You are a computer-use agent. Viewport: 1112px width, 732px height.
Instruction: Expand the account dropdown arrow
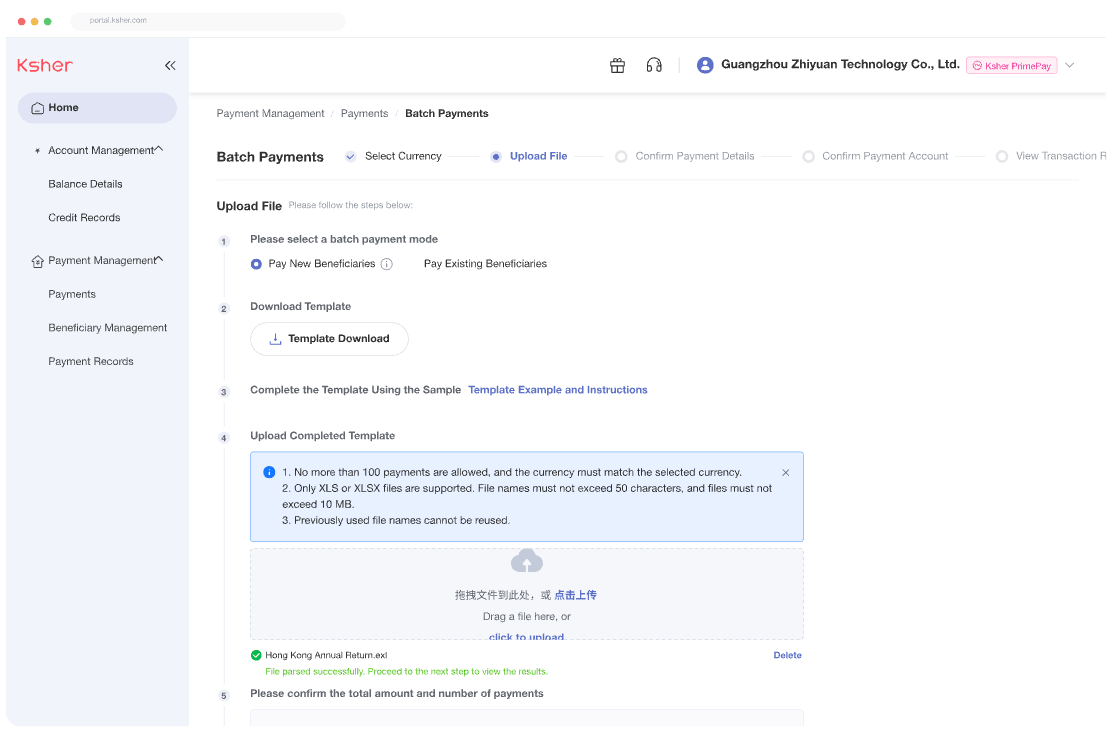point(1069,65)
